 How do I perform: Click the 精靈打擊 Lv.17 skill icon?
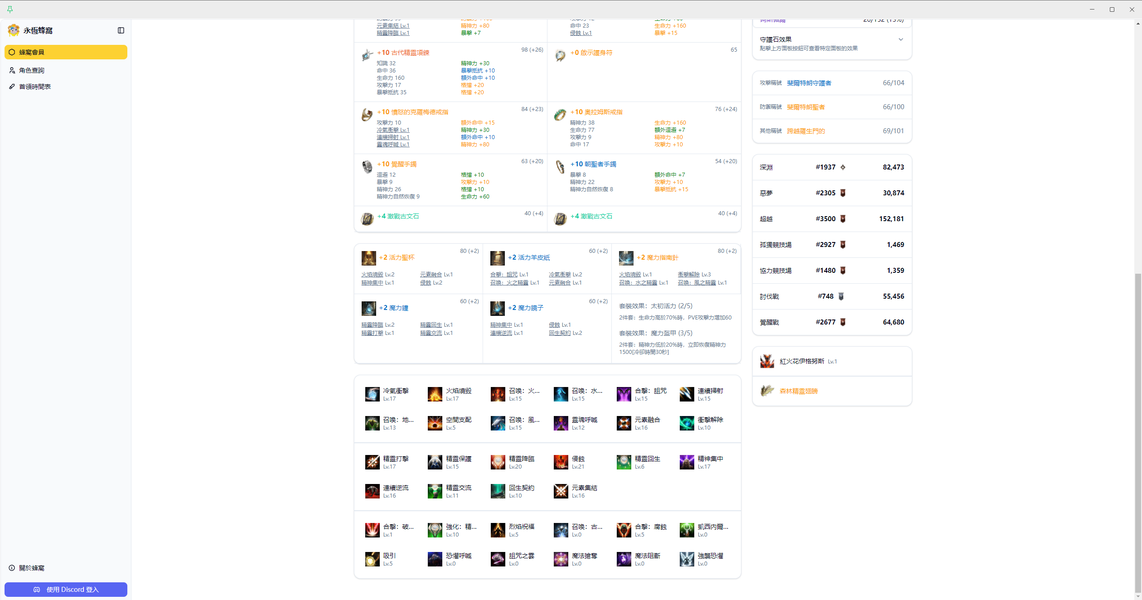372,462
